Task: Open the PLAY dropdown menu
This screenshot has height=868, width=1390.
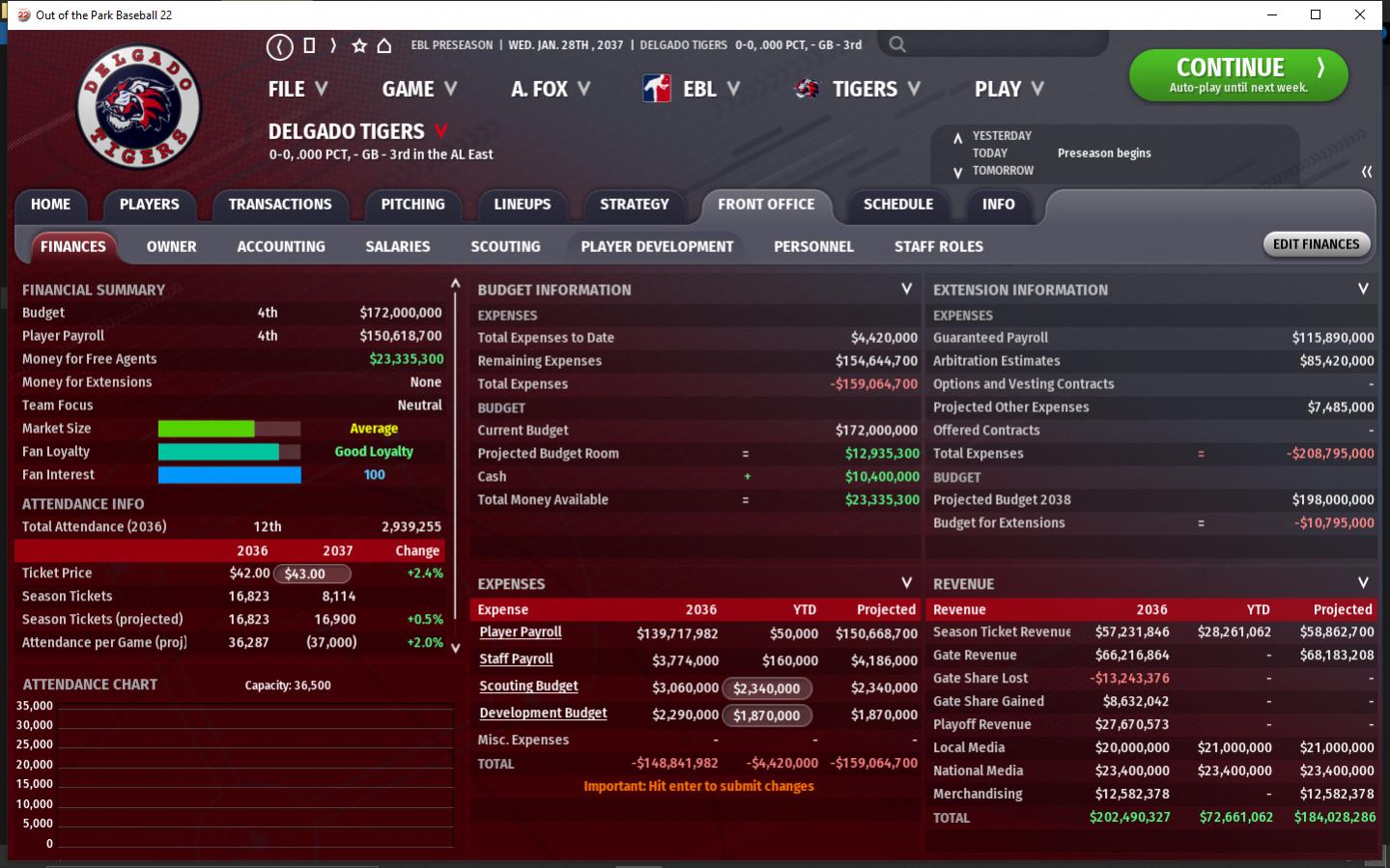Action: [1008, 89]
